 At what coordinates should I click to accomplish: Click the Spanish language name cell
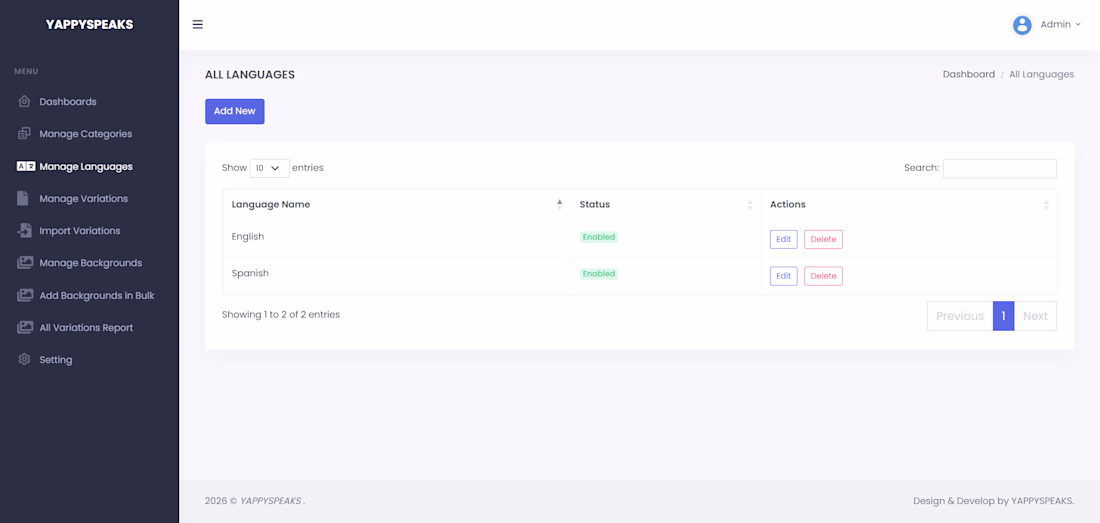point(396,276)
